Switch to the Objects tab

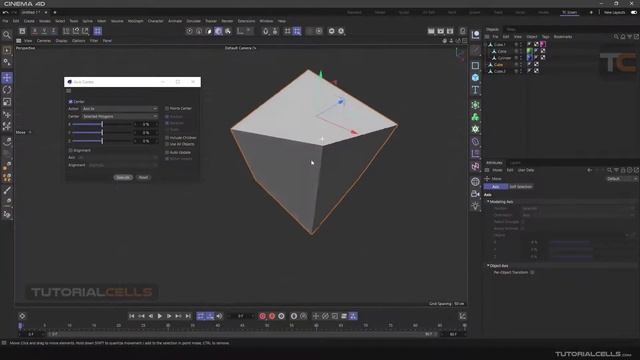pos(492,29)
